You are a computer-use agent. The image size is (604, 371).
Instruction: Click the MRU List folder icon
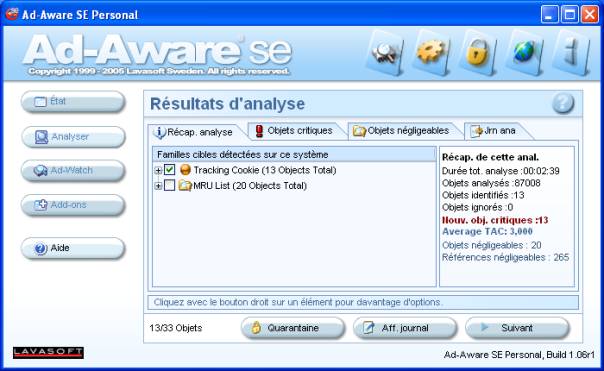point(185,186)
